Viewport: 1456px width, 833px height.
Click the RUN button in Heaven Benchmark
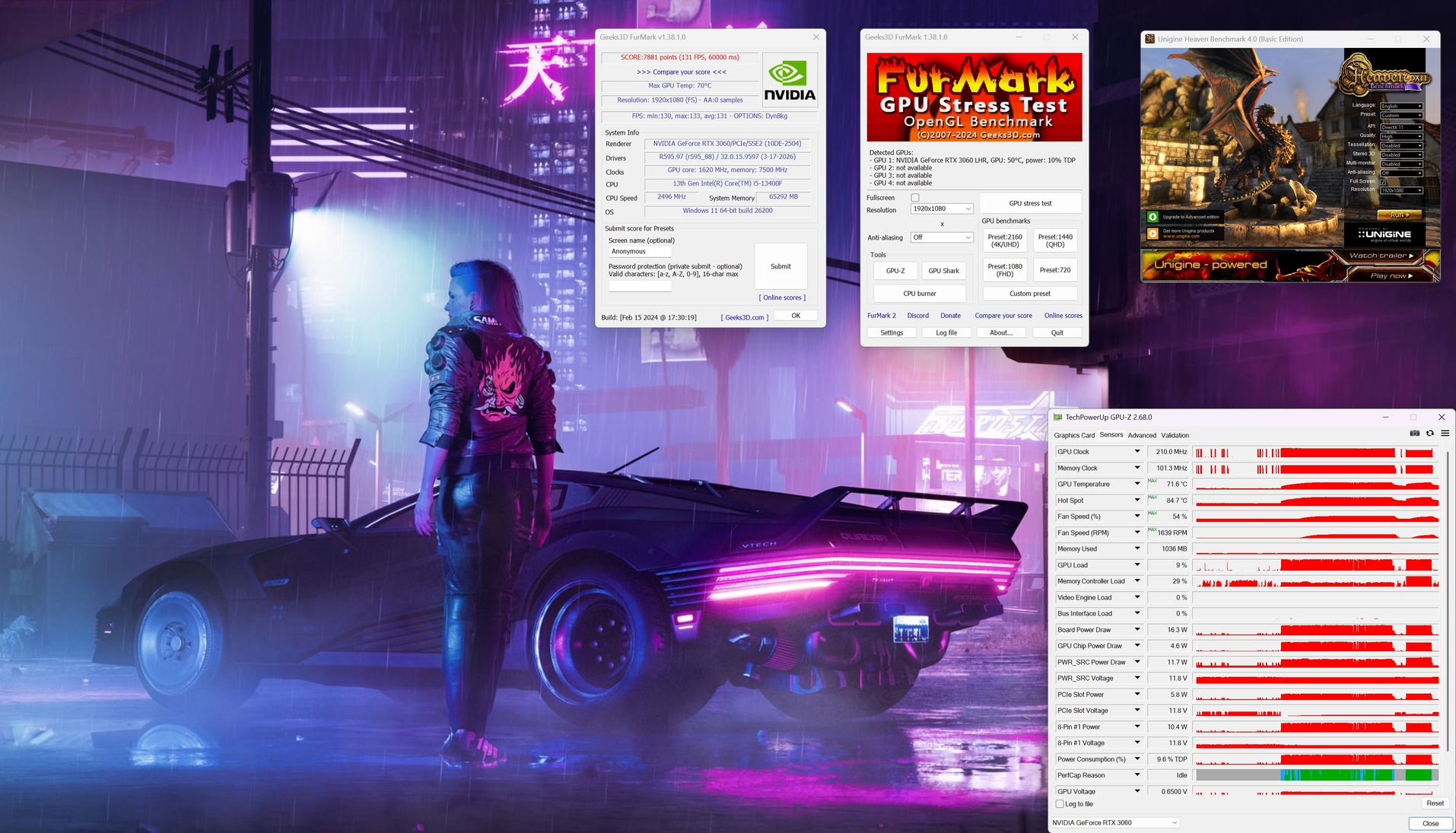tap(1400, 215)
